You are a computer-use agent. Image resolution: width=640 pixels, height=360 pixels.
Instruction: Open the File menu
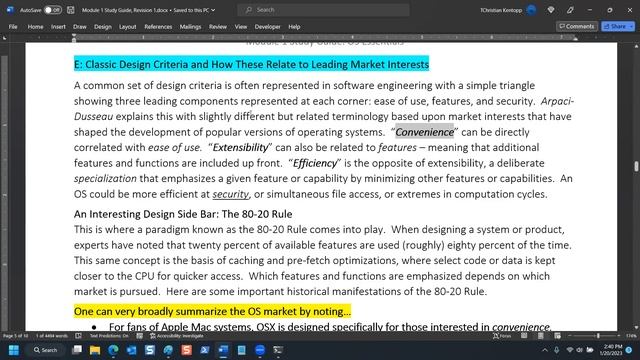13,27
